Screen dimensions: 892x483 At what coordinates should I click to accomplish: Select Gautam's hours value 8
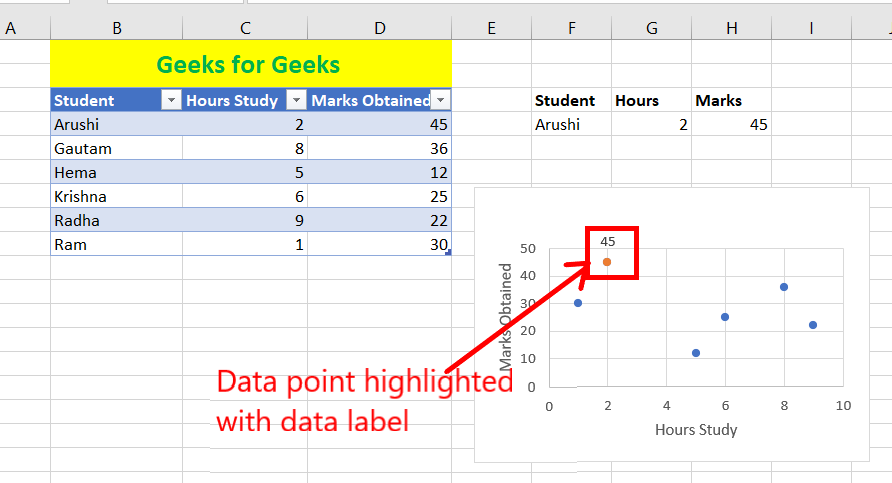click(x=245, y=148)
